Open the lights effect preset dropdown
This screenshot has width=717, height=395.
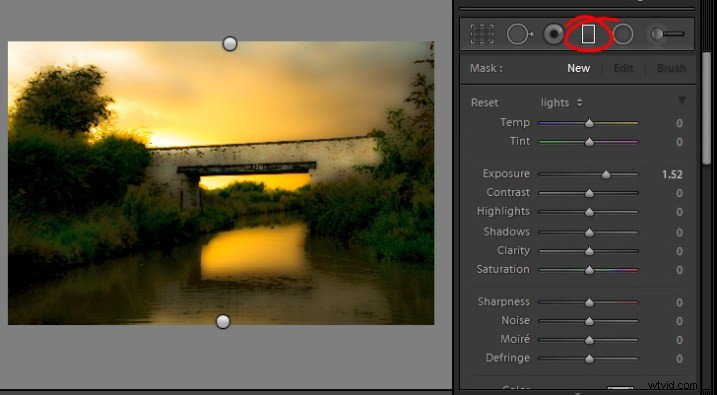point(561,103)
